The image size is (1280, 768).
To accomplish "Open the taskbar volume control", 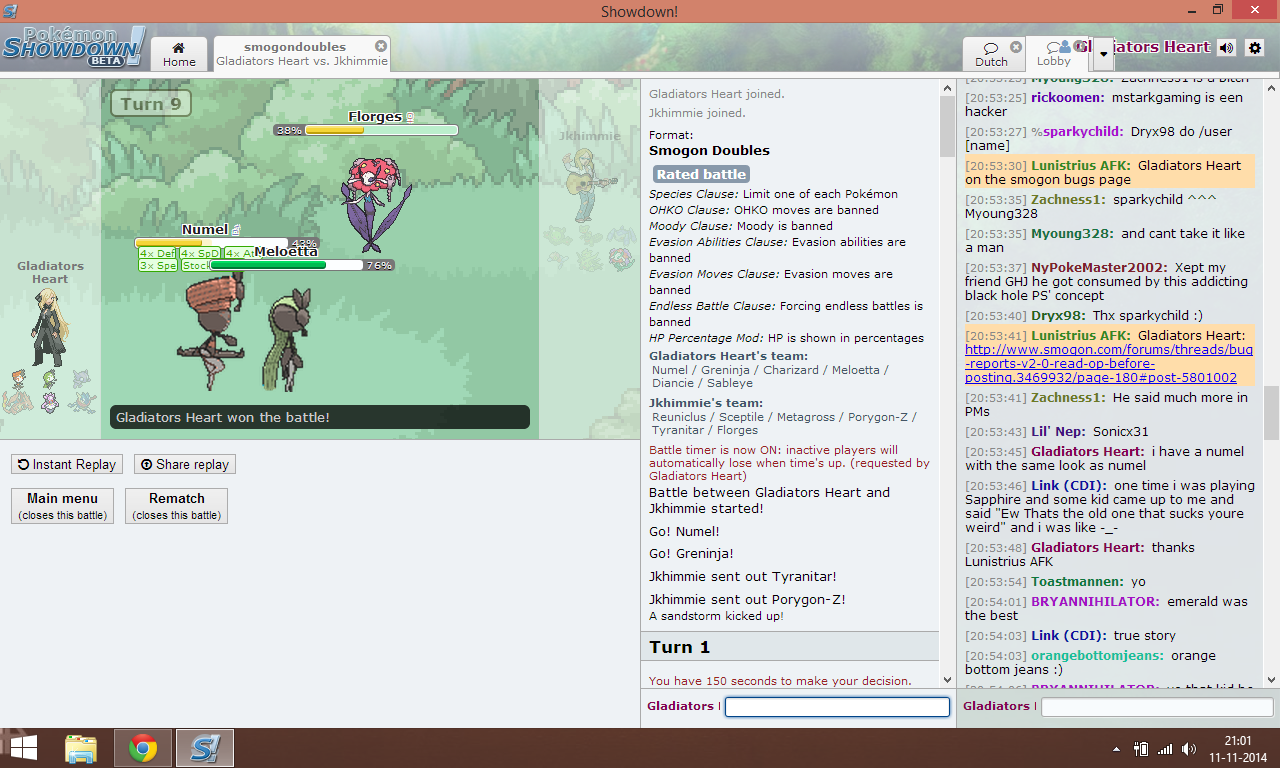I will [x=1189, y=749].
